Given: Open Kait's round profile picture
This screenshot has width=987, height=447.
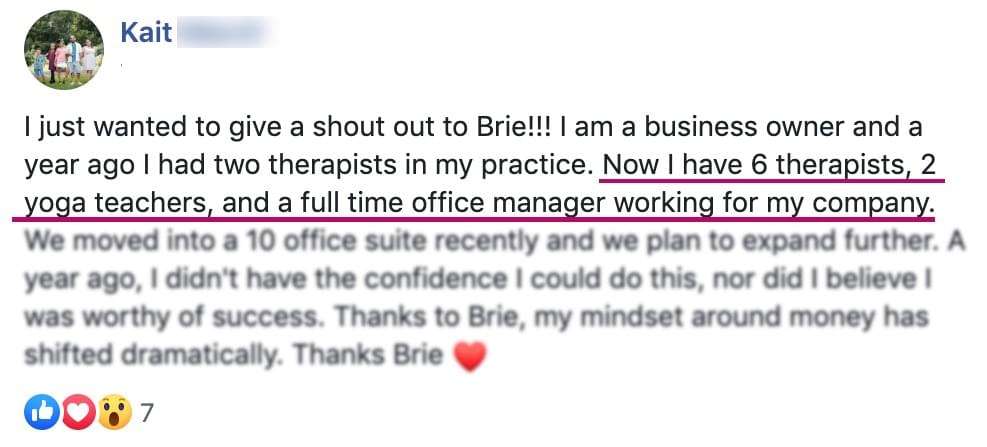Looking at the screenshot, I should [64, 50].
